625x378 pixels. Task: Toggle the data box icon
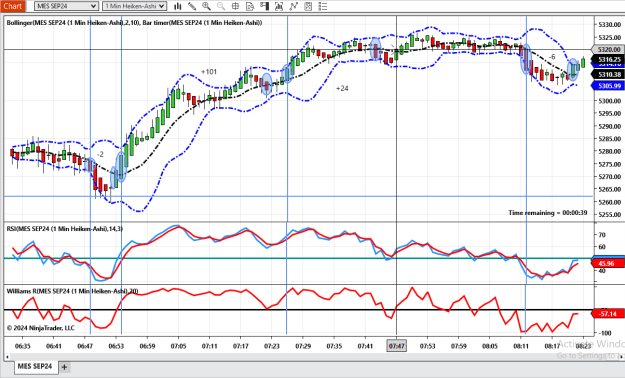[x=250, y=6]
